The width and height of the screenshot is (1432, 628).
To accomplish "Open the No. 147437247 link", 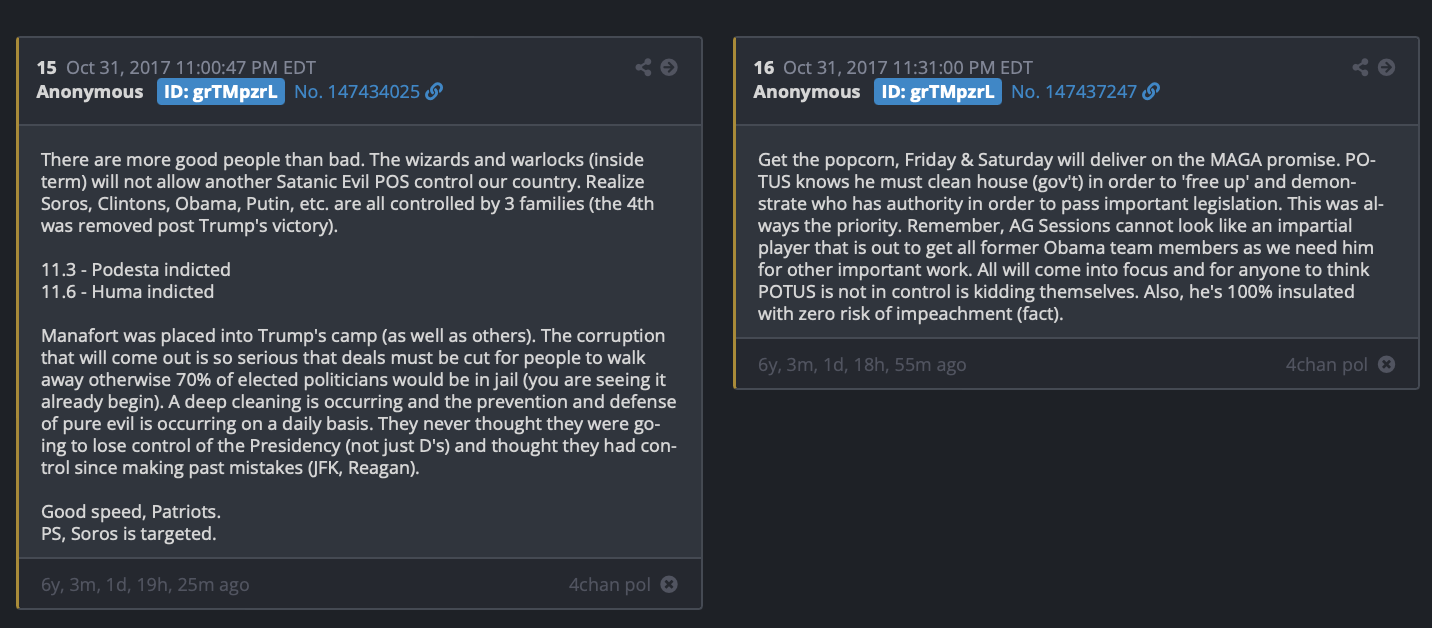I will pyautogui.click(x=1074, y=92).
